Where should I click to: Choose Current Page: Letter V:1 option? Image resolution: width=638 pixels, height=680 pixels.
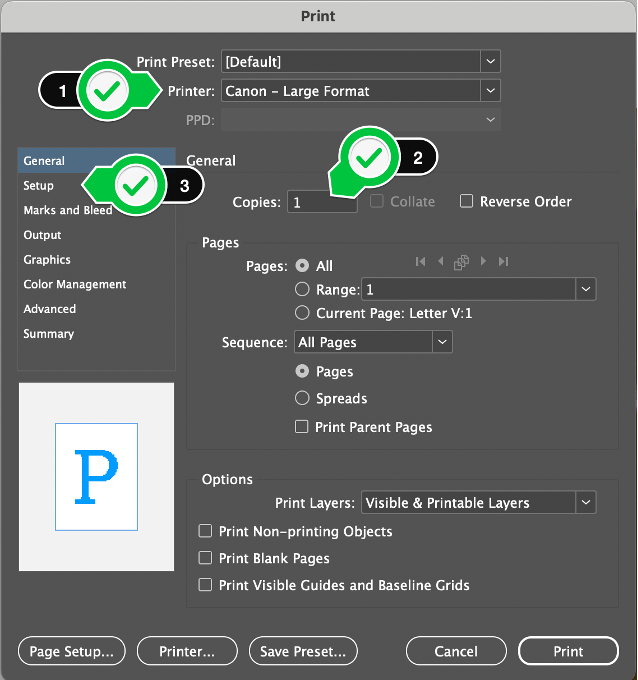302,313
